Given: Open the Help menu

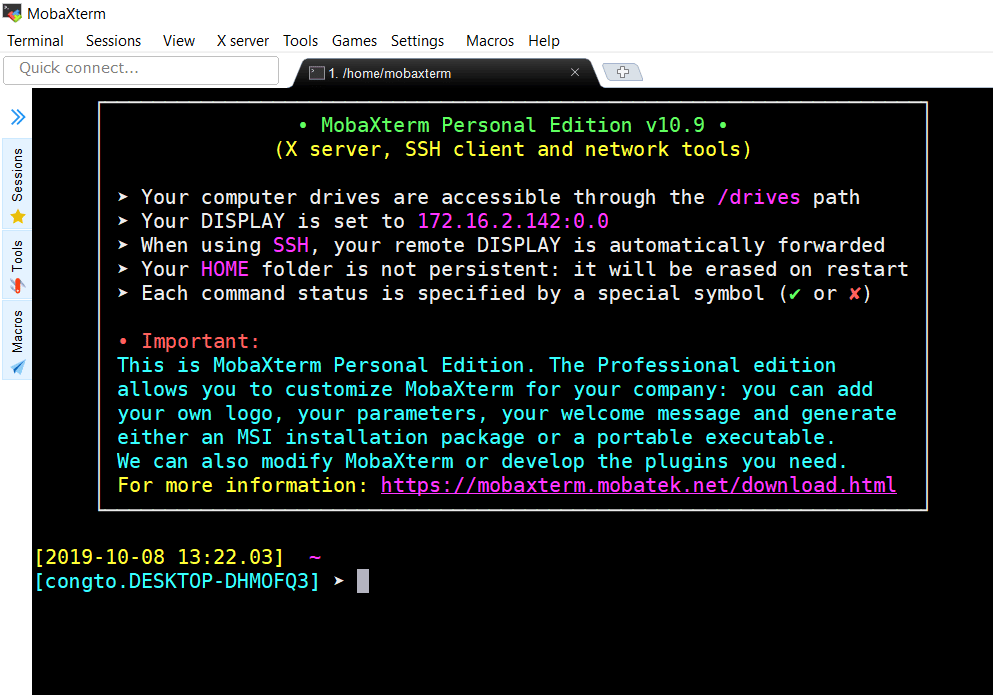Looking at the screenshot, I should [544, 41].
